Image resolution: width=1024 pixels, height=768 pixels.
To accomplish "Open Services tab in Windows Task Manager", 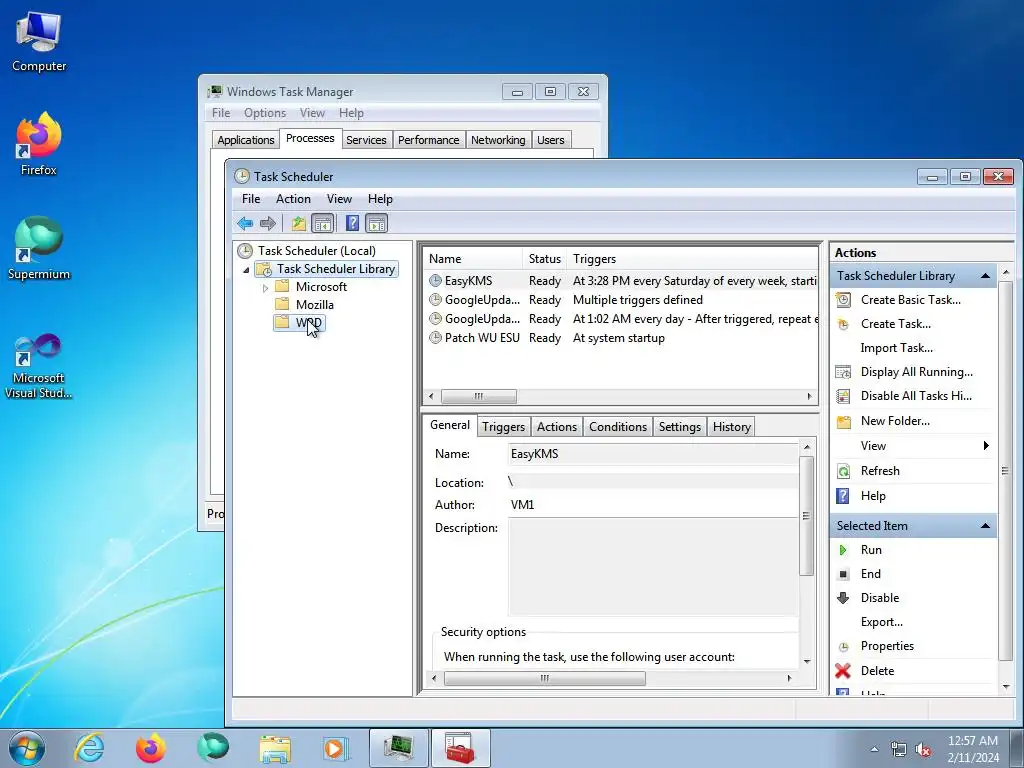I will tap(366, 140).
